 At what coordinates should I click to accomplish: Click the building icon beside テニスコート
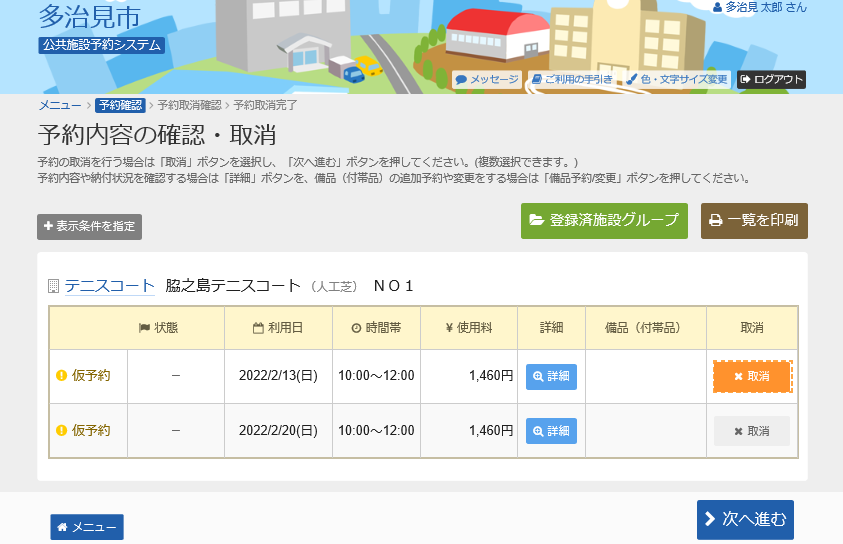tap(53, 286)
